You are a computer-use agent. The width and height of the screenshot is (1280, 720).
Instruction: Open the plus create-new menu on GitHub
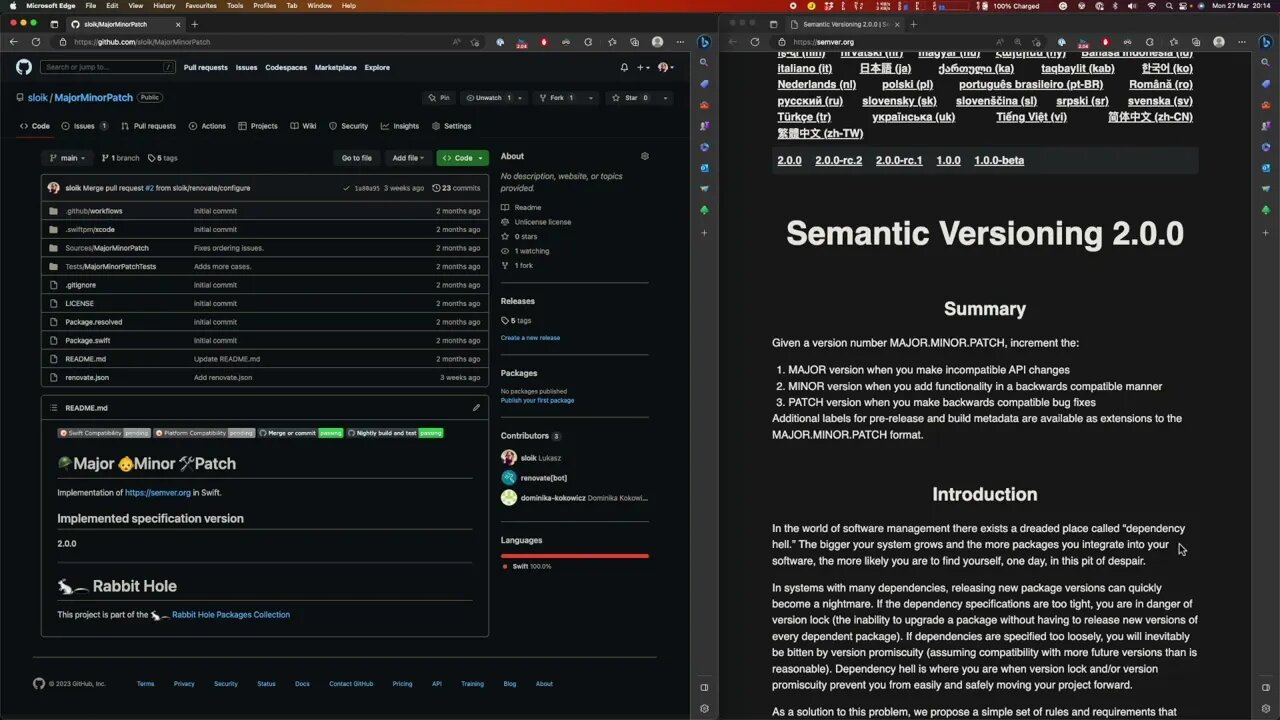pos(643,67)
